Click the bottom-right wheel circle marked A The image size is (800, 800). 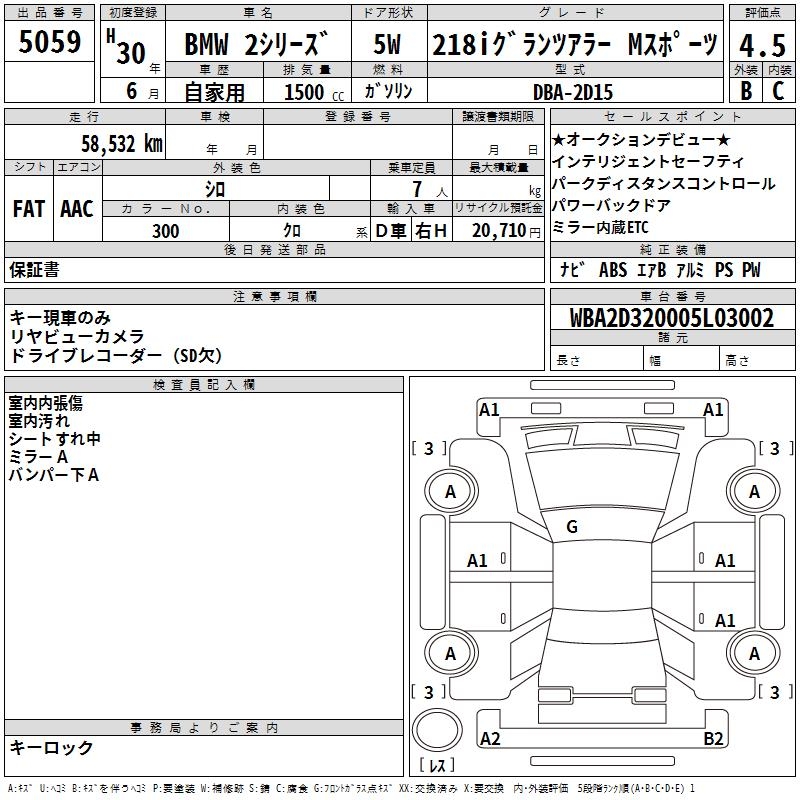(754, 653)
